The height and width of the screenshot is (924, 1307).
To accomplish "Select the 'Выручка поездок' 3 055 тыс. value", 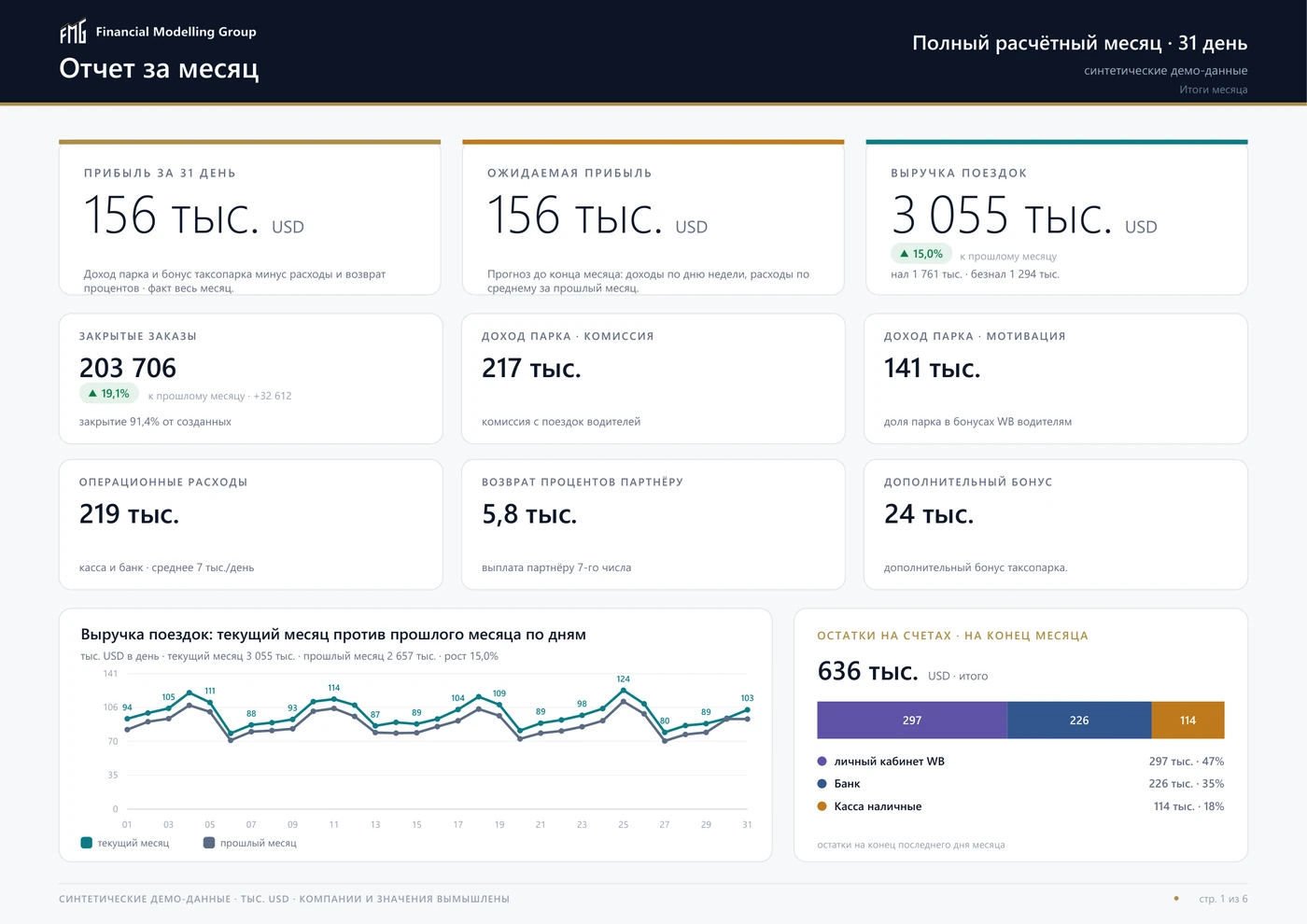I will click(x=1024, y=217).
